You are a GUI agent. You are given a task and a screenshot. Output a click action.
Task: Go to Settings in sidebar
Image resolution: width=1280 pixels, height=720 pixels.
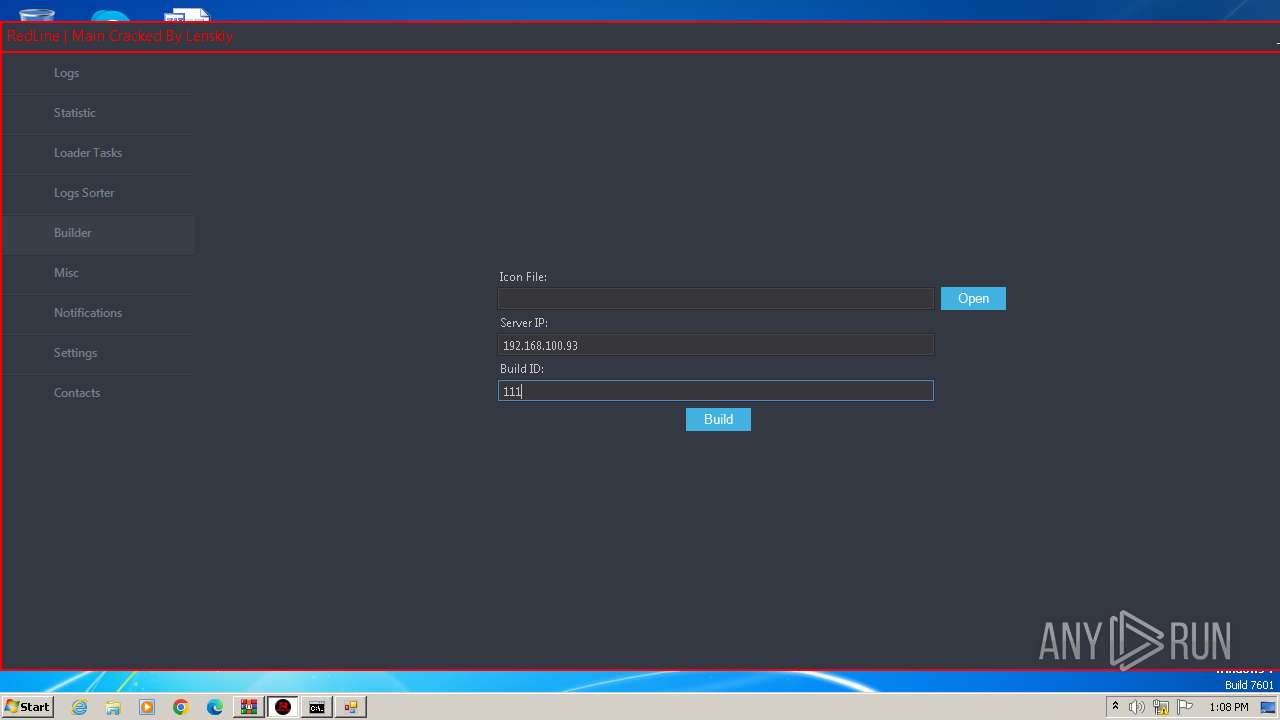click(97, 353)
